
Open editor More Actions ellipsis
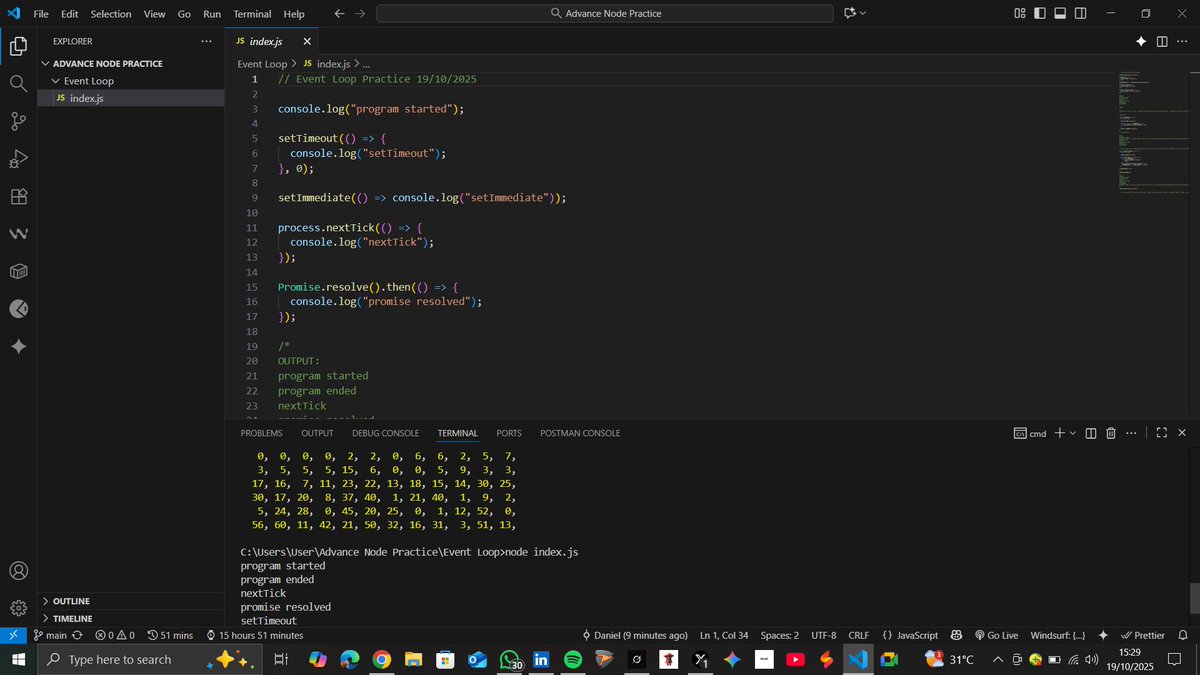pos(1183,41)
